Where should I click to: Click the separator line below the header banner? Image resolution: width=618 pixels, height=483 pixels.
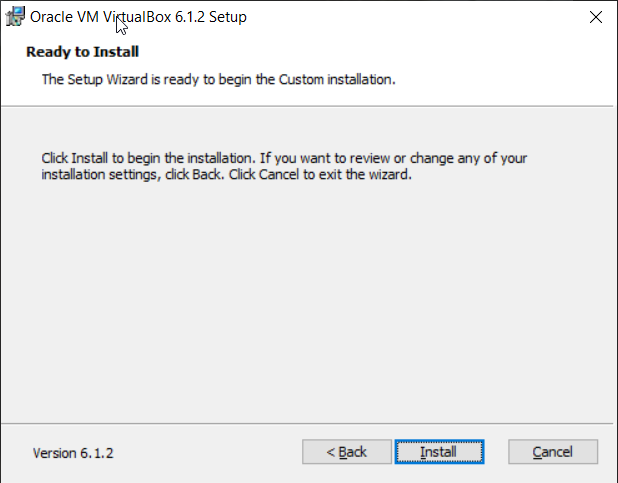tap(300, 105)
